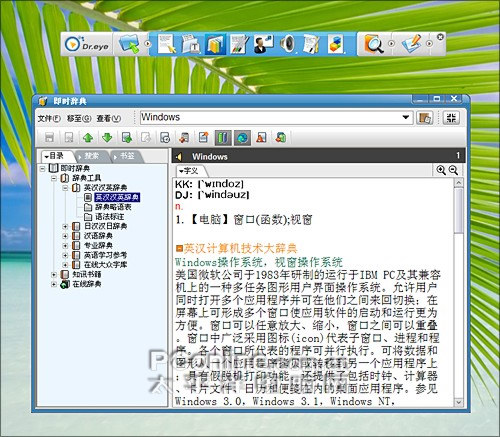This screenshot has width=500, height=437.
Task: Click the colored cubes icon
Action: coord(336,44)
